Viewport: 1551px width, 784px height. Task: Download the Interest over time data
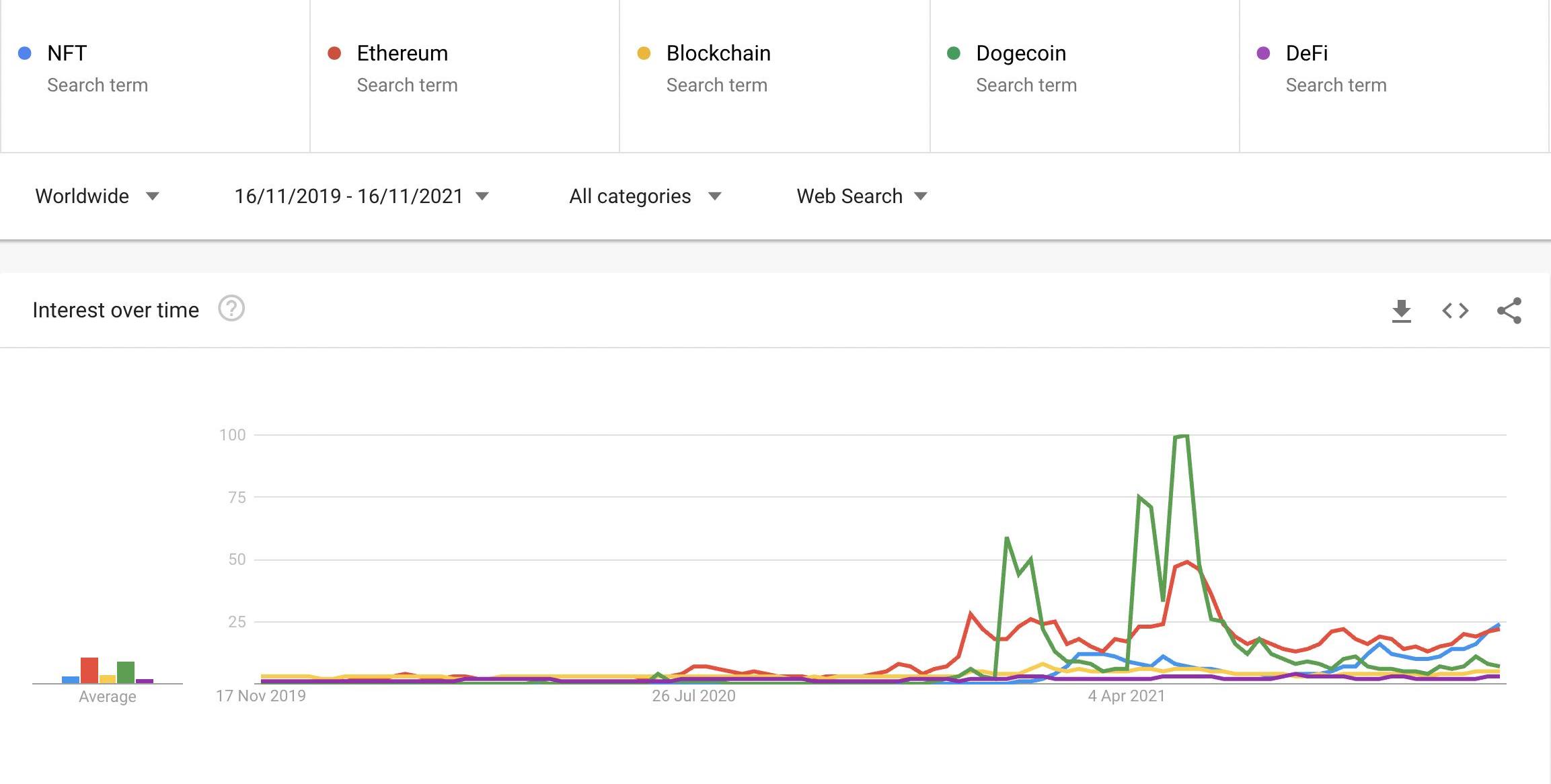point(1401,311)
